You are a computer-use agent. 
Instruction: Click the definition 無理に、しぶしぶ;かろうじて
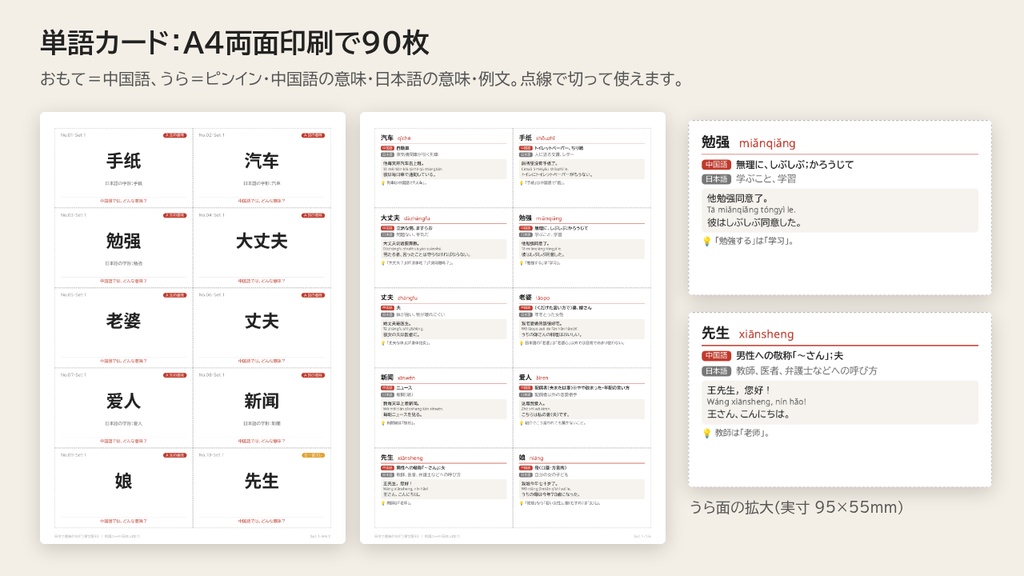tap(794, 165)
